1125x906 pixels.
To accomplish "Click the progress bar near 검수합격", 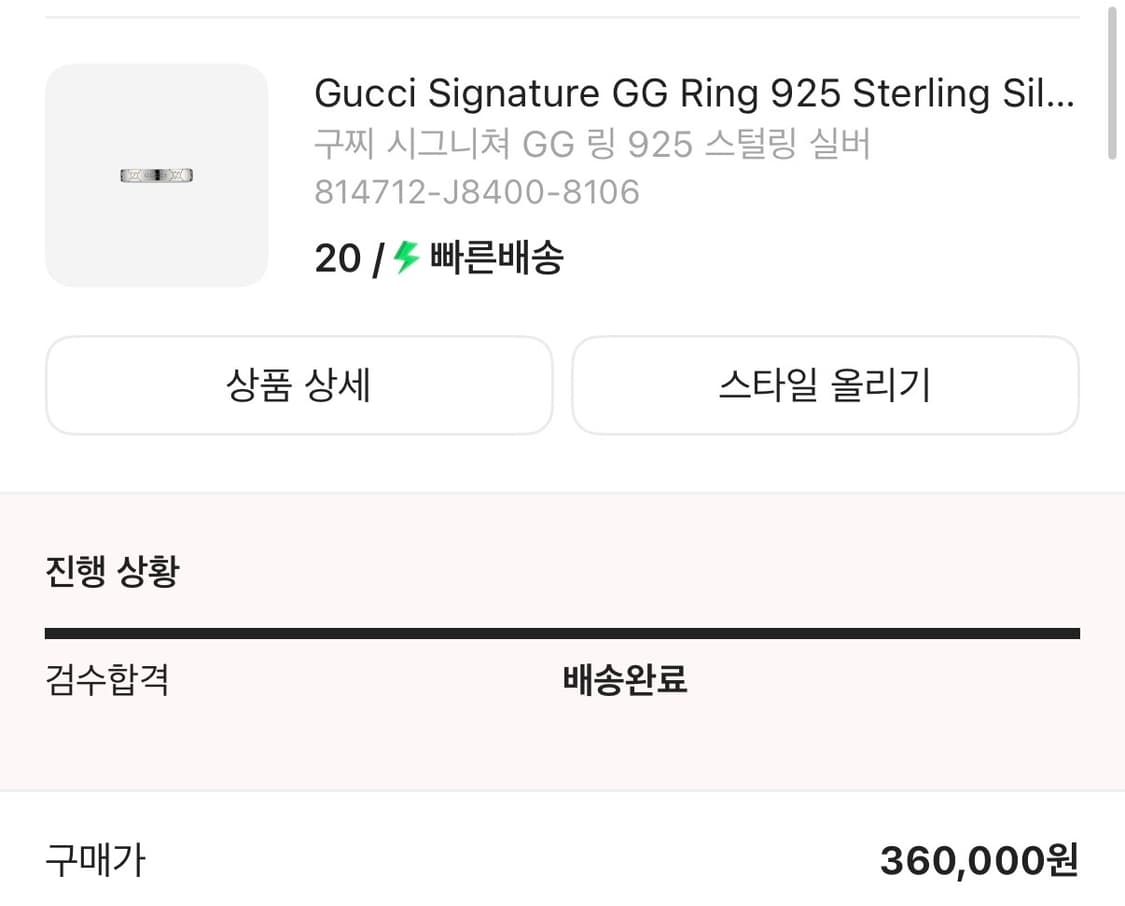I will point(110,632).
